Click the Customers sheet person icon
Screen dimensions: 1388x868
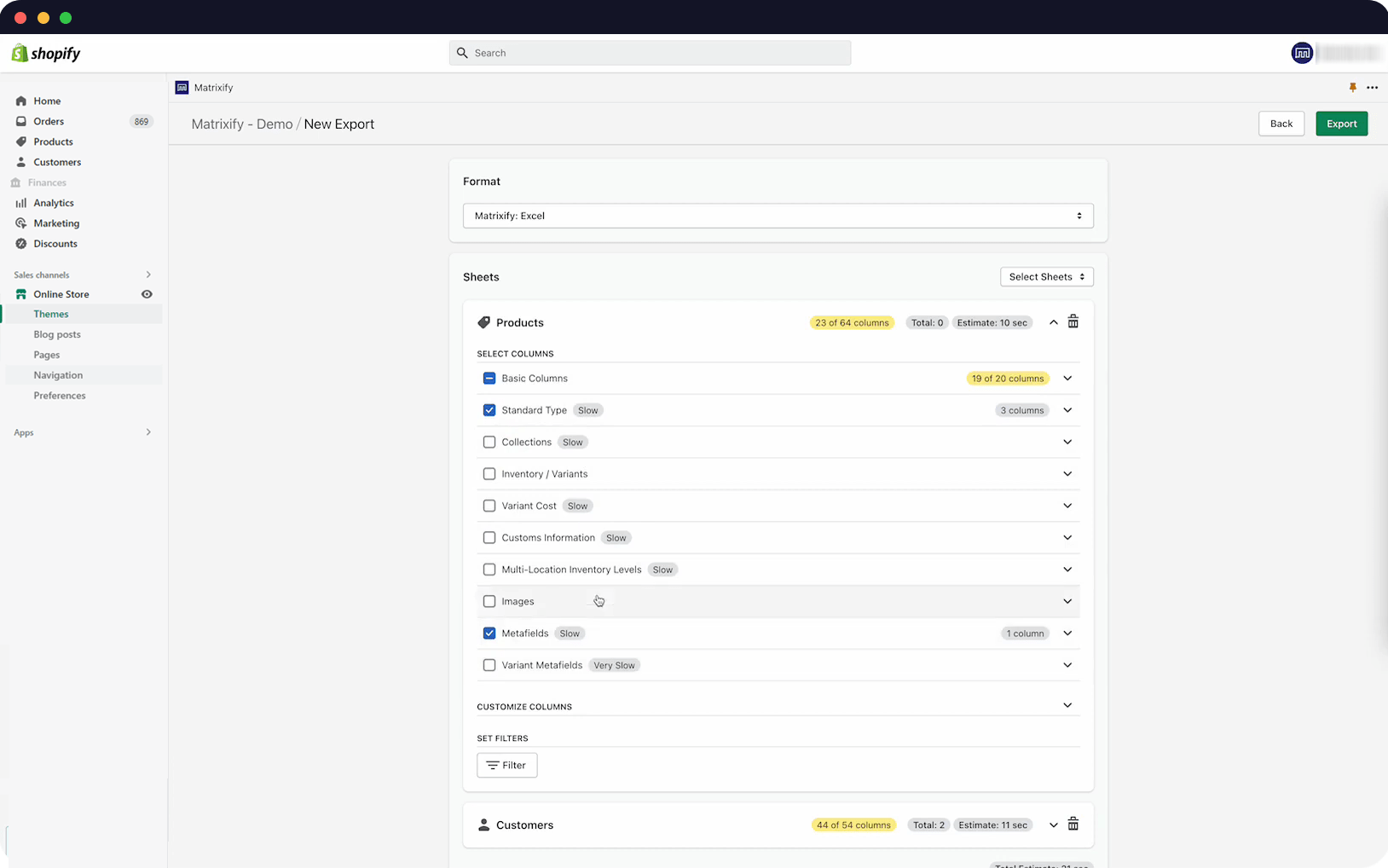[x=483, y=825]
